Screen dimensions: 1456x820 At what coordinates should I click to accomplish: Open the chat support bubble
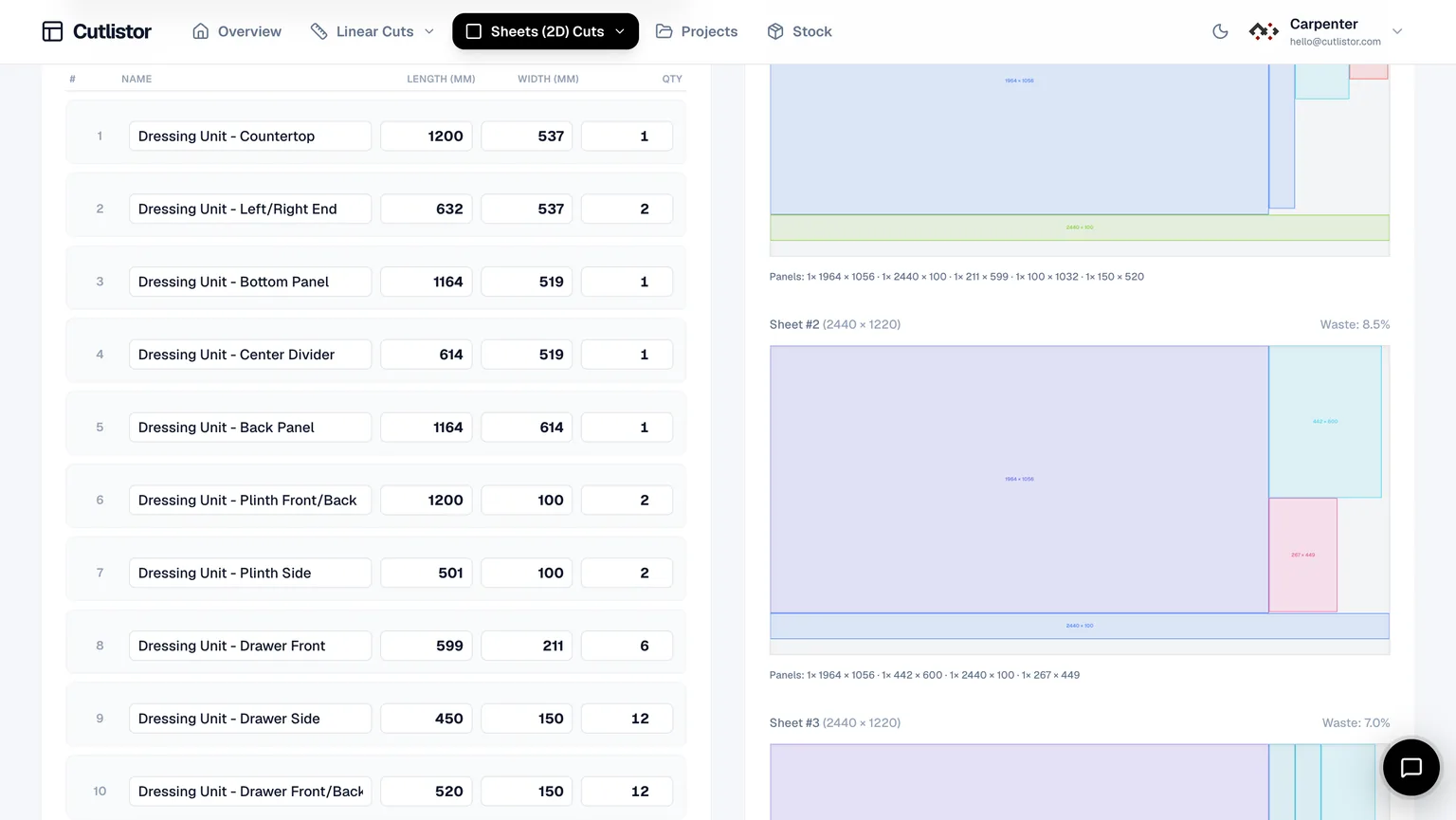coord(1410,767)
